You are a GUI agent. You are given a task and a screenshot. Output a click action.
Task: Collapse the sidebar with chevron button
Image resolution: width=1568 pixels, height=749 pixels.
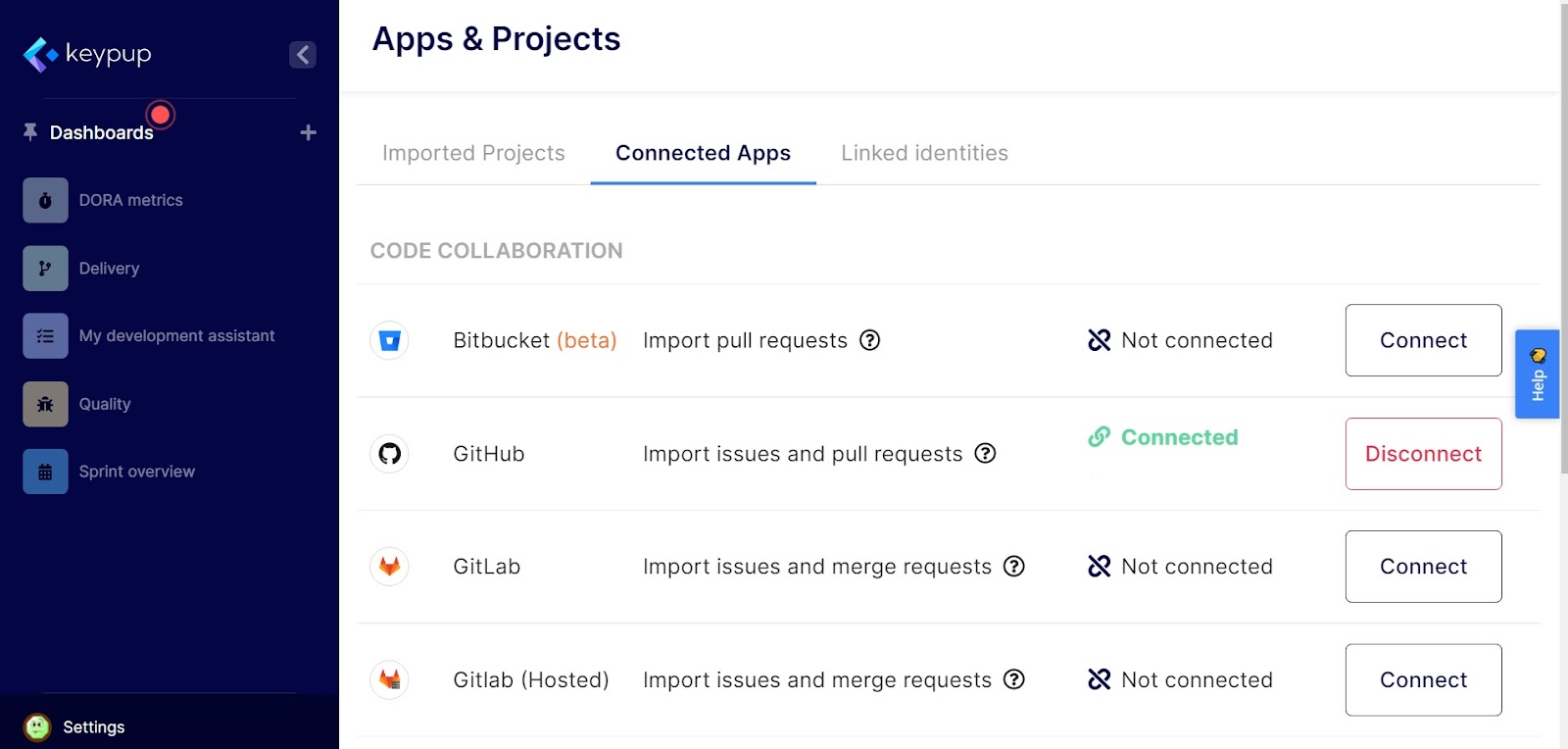pos(303,55)
